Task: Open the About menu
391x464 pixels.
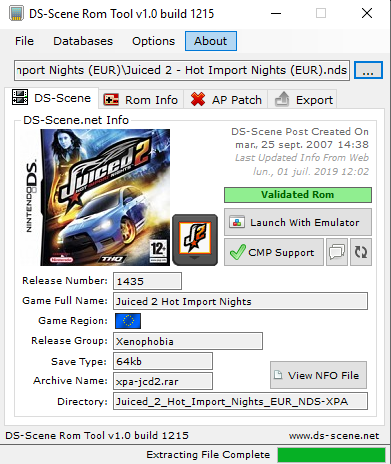Action: tap(211, 41)
